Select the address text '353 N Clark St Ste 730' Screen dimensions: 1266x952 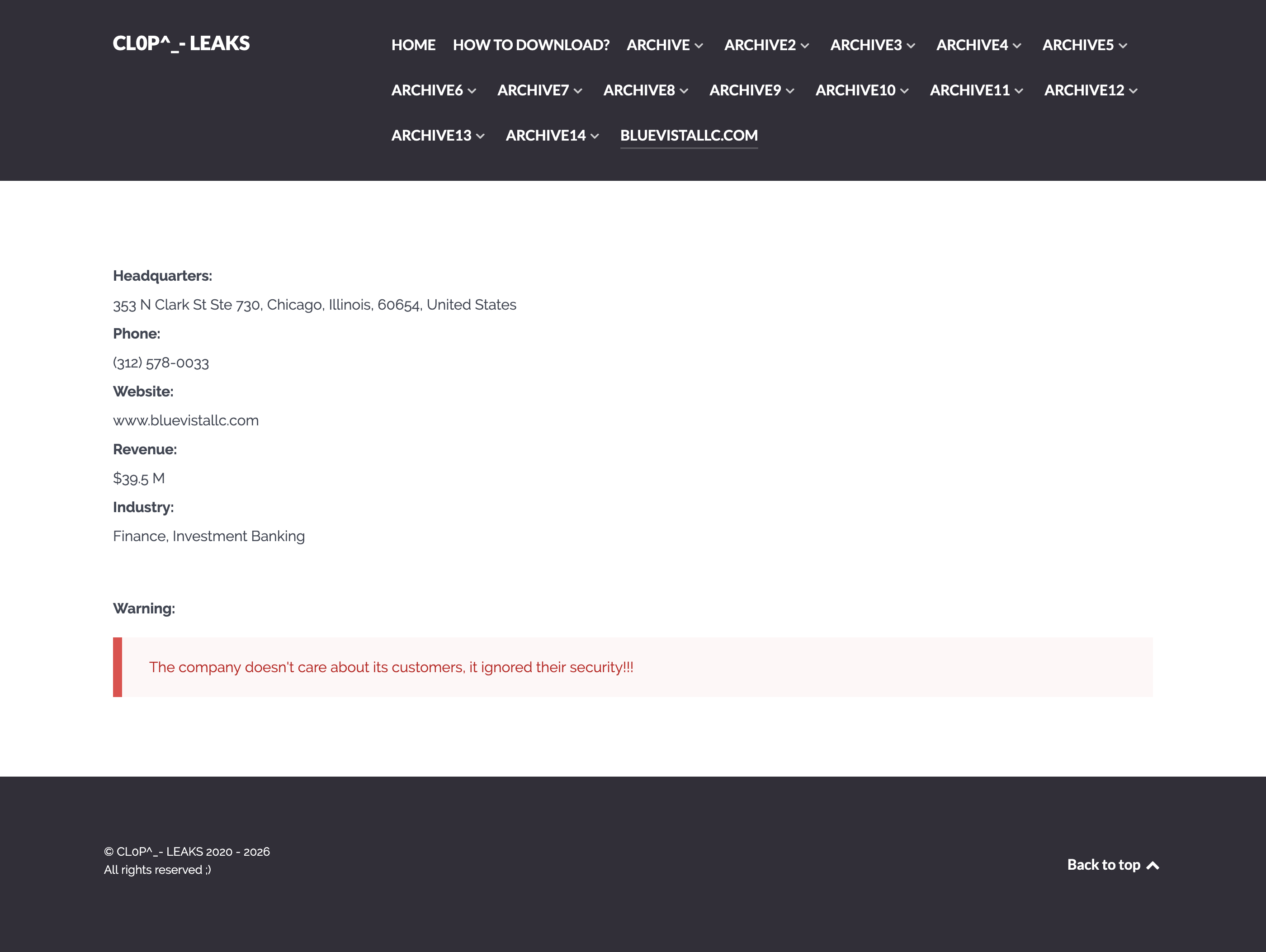188,305
